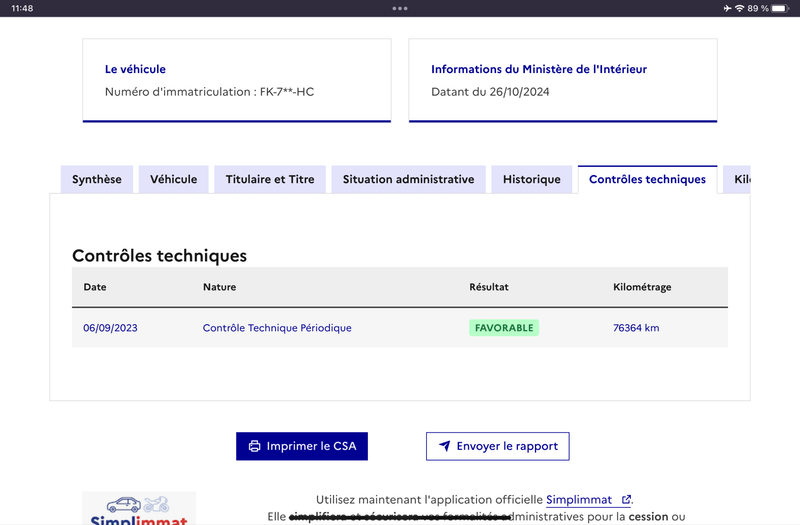Tap the three-dot multitasking indicator at top
The image size is (800, 525).
(x=400, y=8)
